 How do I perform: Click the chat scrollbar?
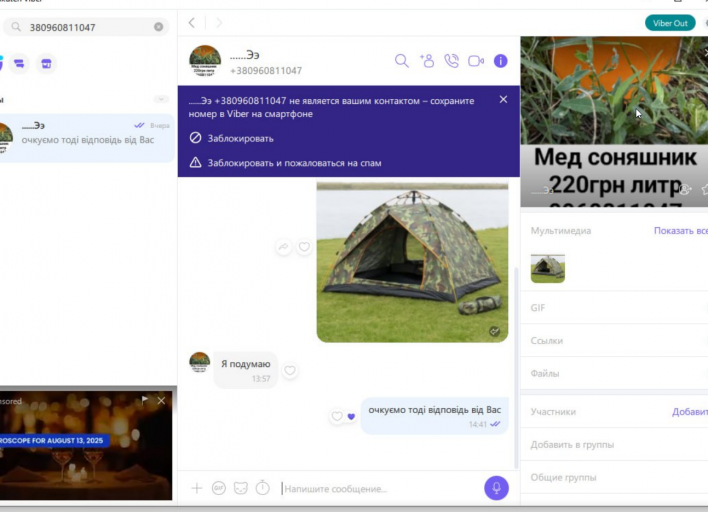(516, 368)
